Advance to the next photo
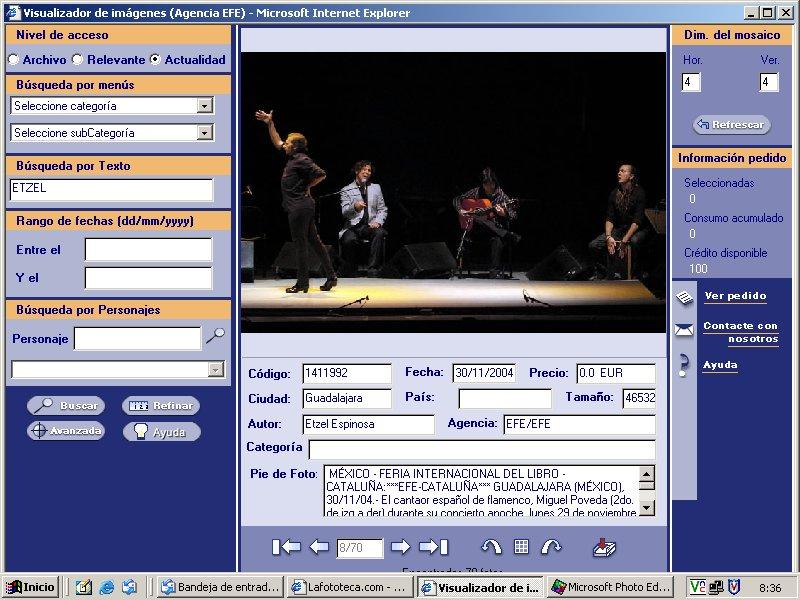800x600 pixels. 400,547
